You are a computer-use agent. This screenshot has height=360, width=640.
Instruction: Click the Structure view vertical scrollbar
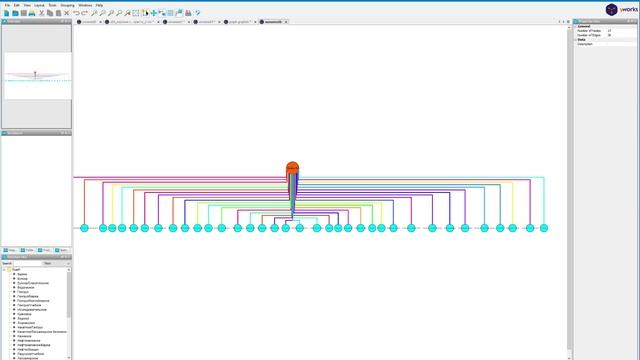click(69, 295)
